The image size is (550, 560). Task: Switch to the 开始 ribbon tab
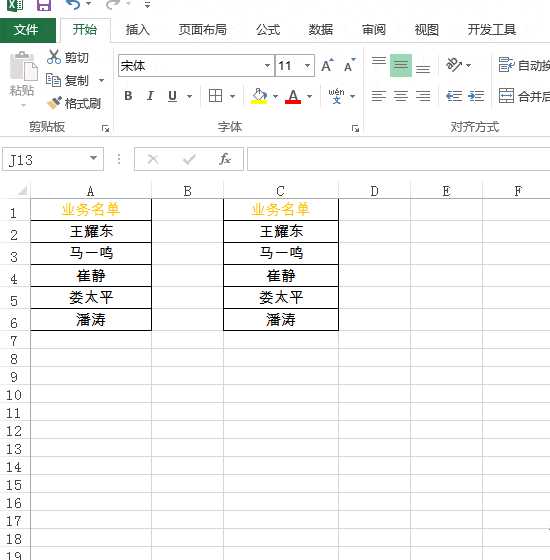(85, 30)
